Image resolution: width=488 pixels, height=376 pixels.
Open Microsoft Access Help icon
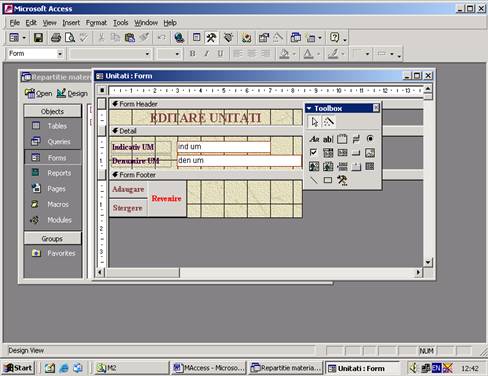334,38
